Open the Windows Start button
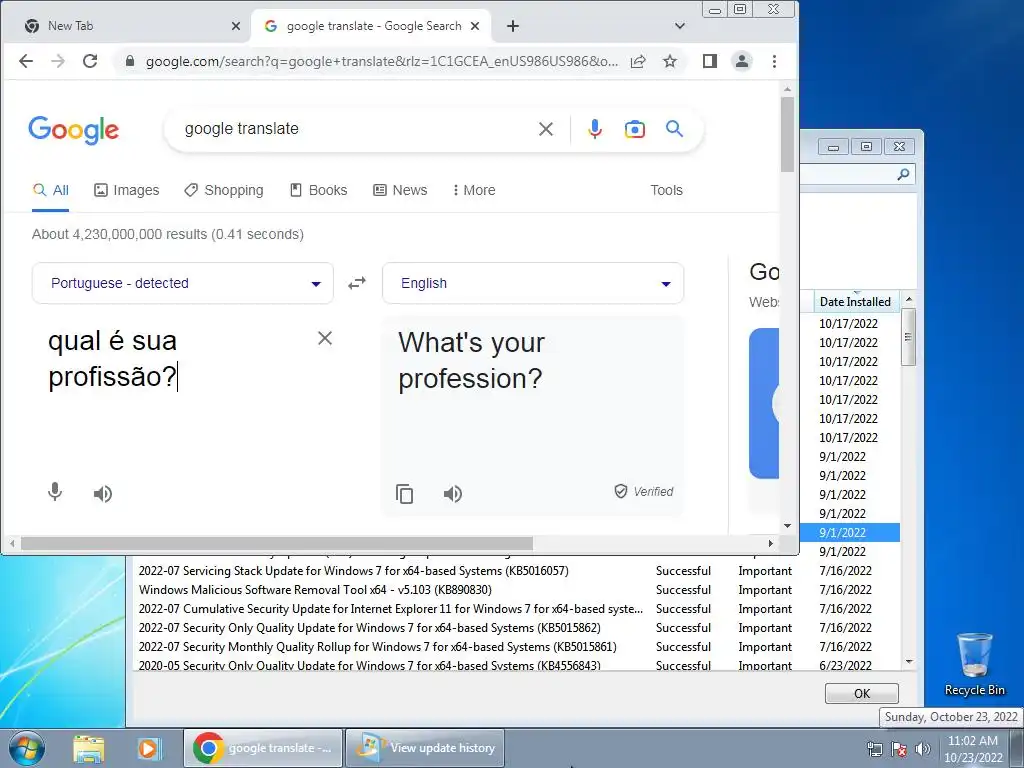The height and width of the screenshot is (768, 1024). pos(26,748)
